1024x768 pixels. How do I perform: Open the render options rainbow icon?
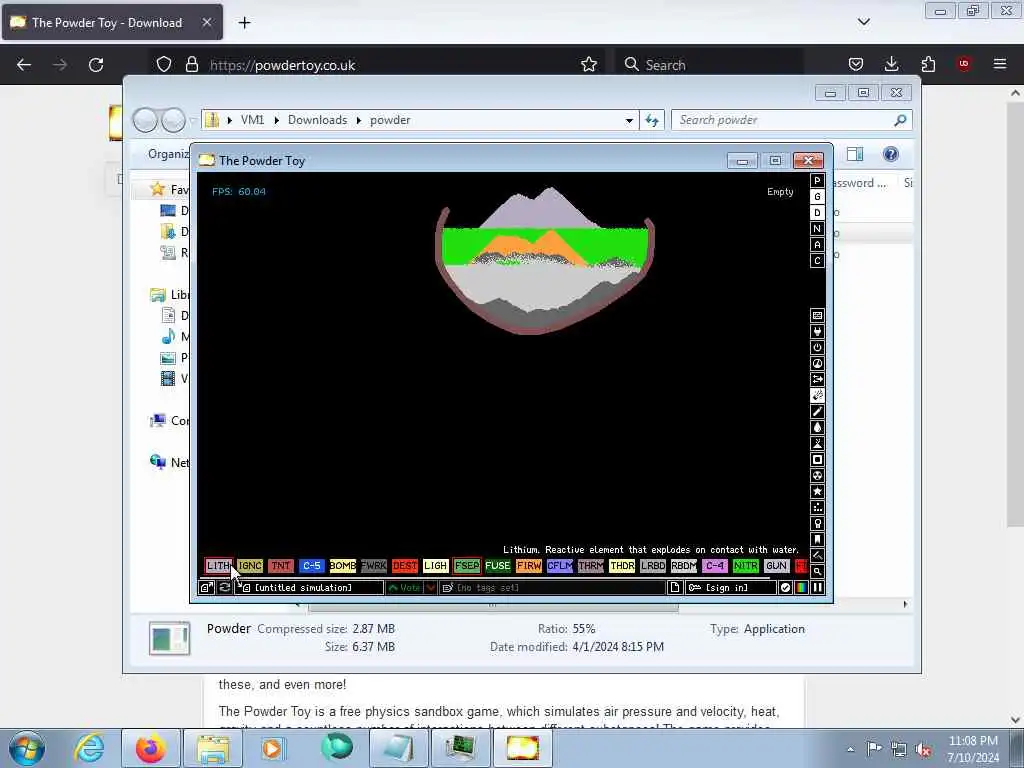[801, 588]
